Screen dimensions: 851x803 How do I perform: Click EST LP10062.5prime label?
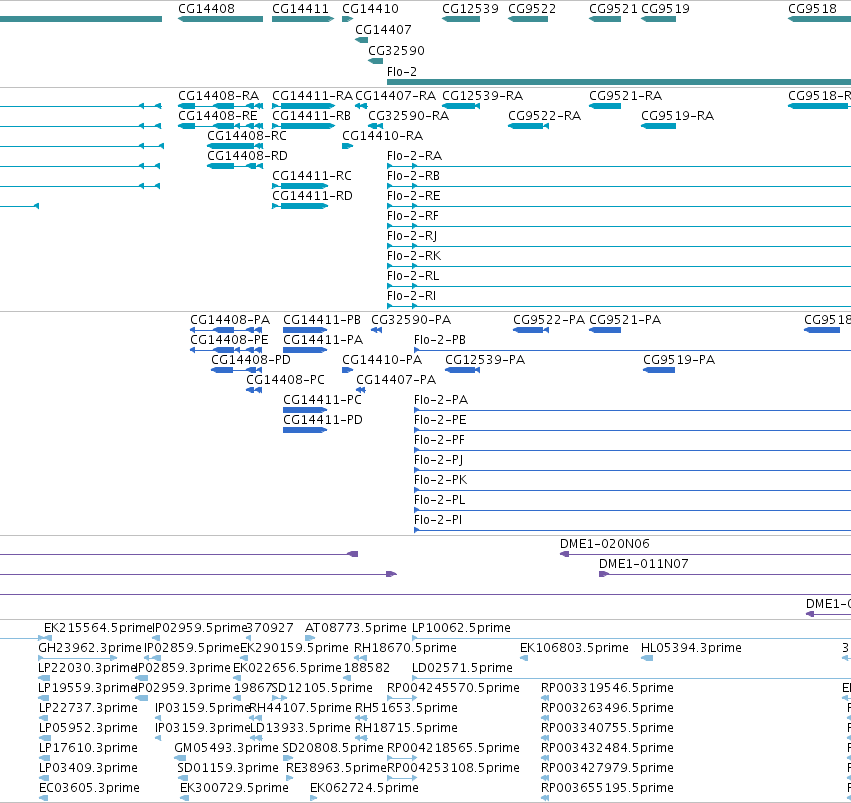[461, 628]
